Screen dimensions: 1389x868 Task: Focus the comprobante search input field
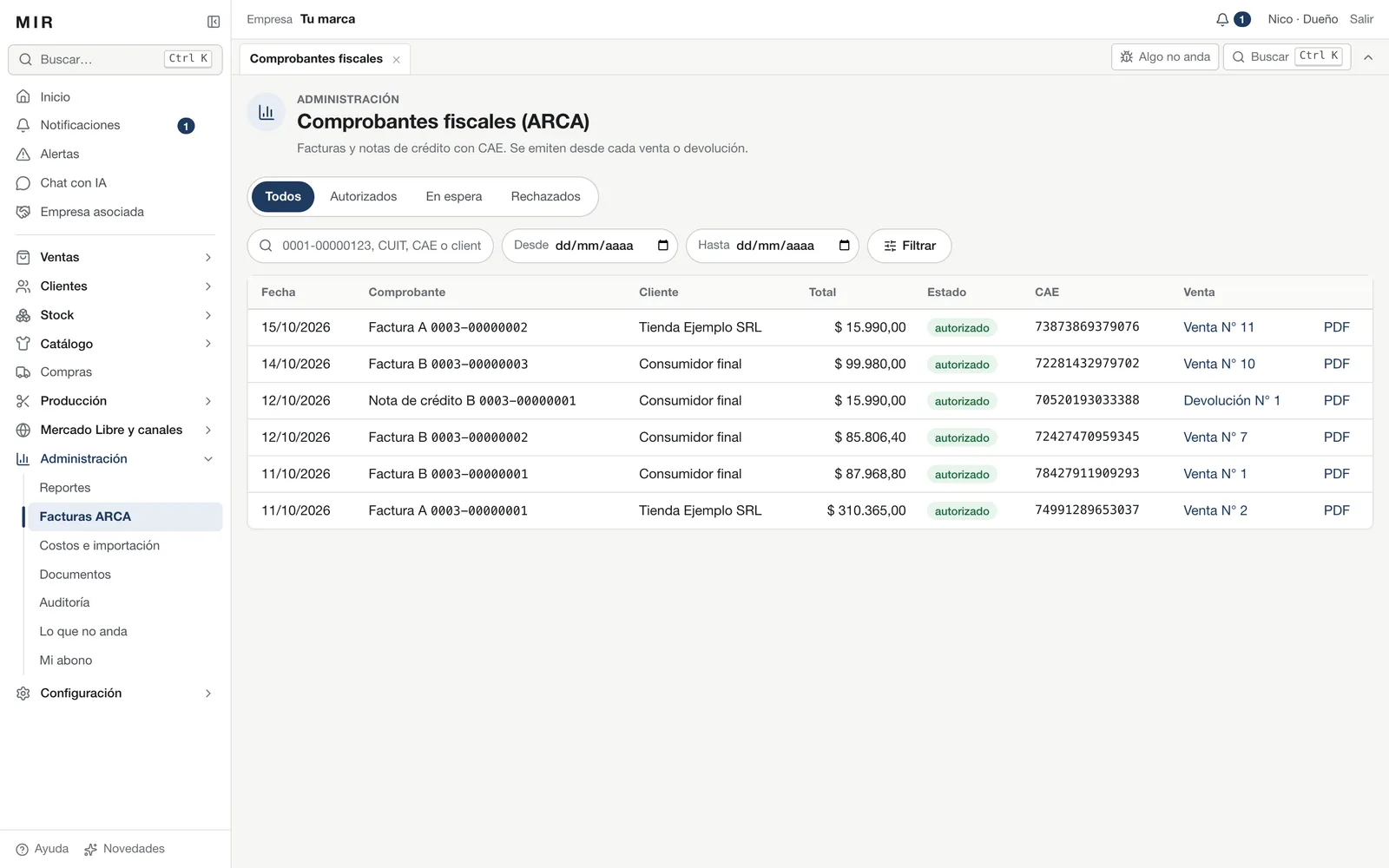[371, 246]
